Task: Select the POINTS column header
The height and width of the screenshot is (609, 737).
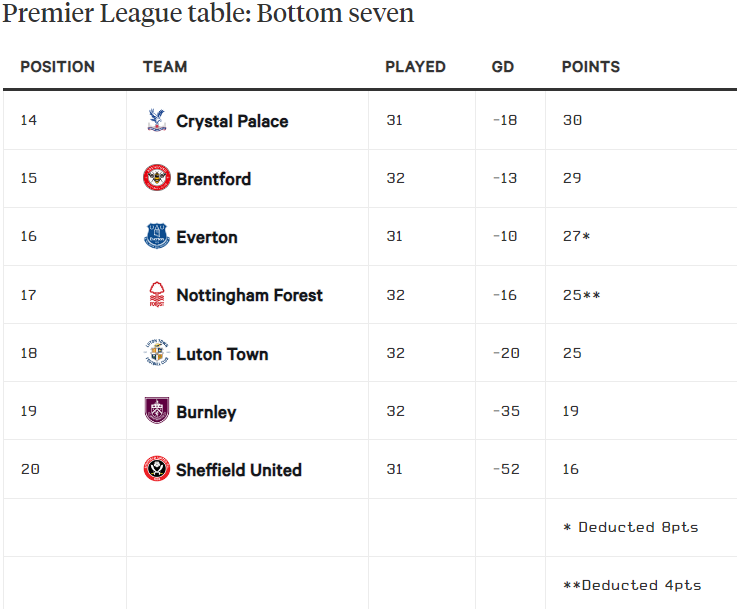Action: click(x=591, y=67)
